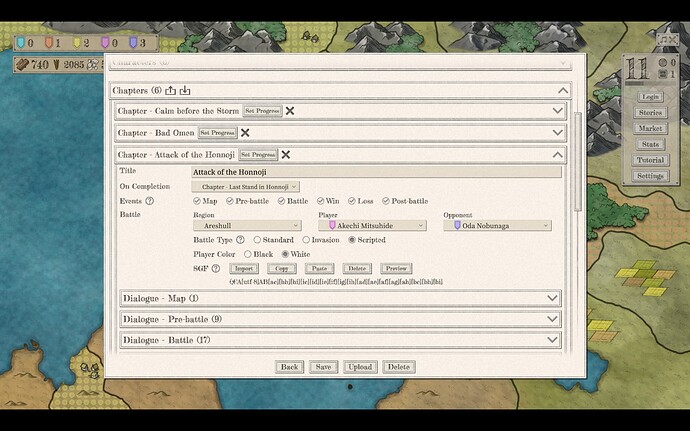Remove the Bad Omen chapter with X
Viewport: 690px width, 431px height.
(x=244, y=132)
